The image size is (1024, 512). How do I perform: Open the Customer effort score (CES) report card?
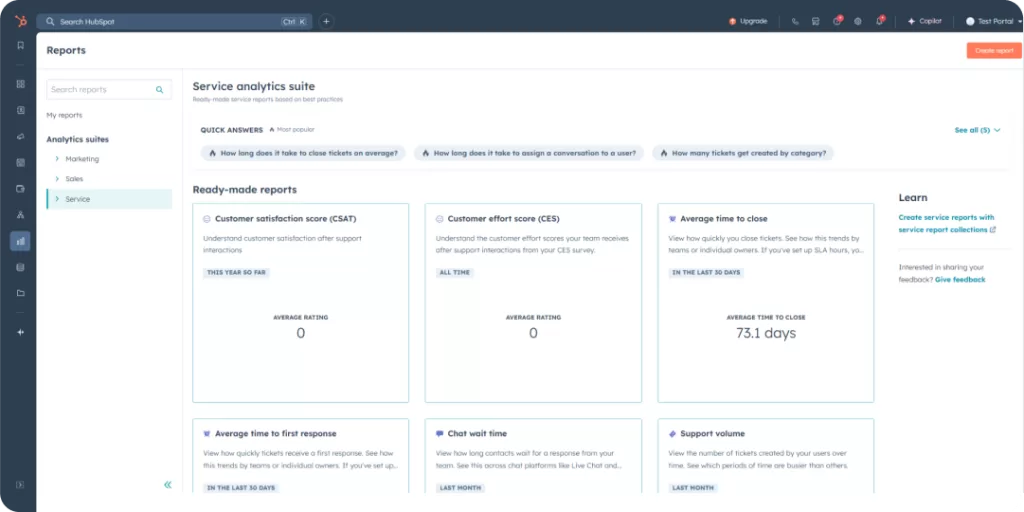coord(533,302)
